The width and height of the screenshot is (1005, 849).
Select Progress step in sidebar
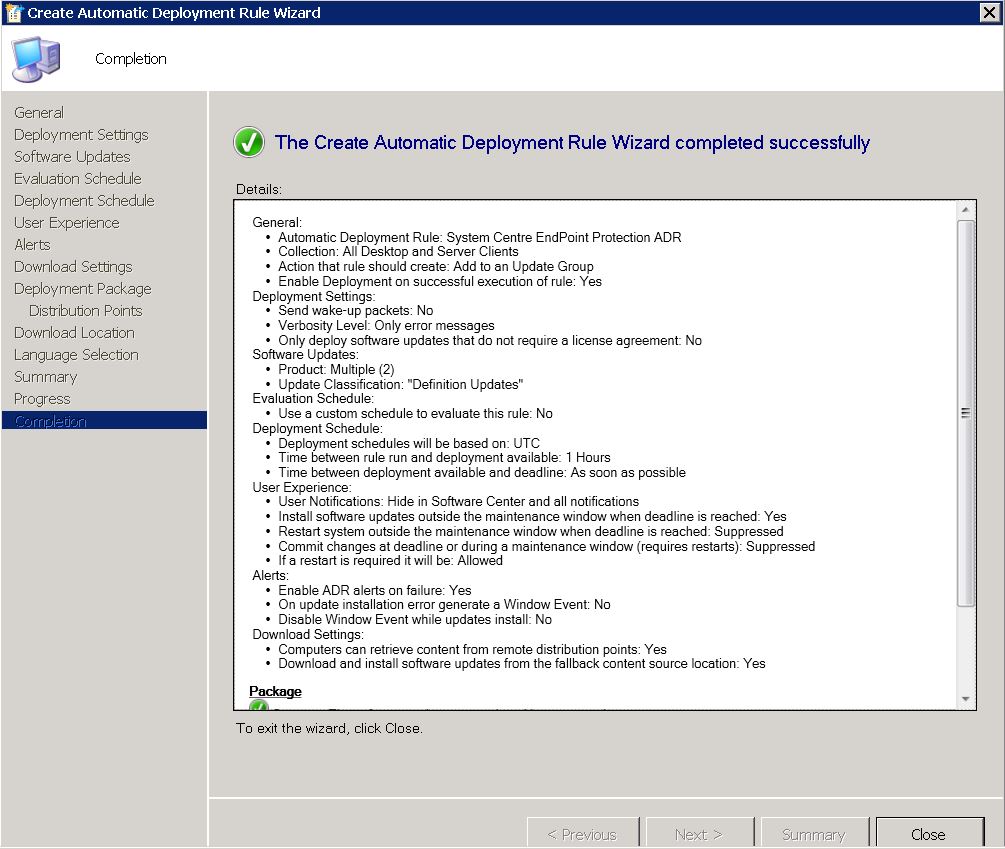pyautogui.click(x=43, y=399)
